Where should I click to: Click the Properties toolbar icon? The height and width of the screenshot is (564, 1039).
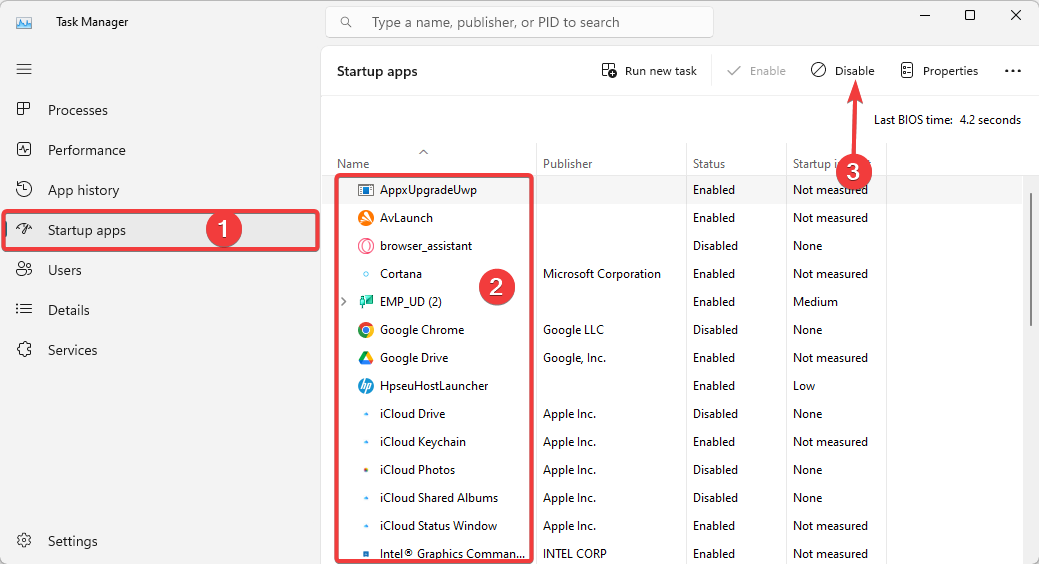pos(907,70)
